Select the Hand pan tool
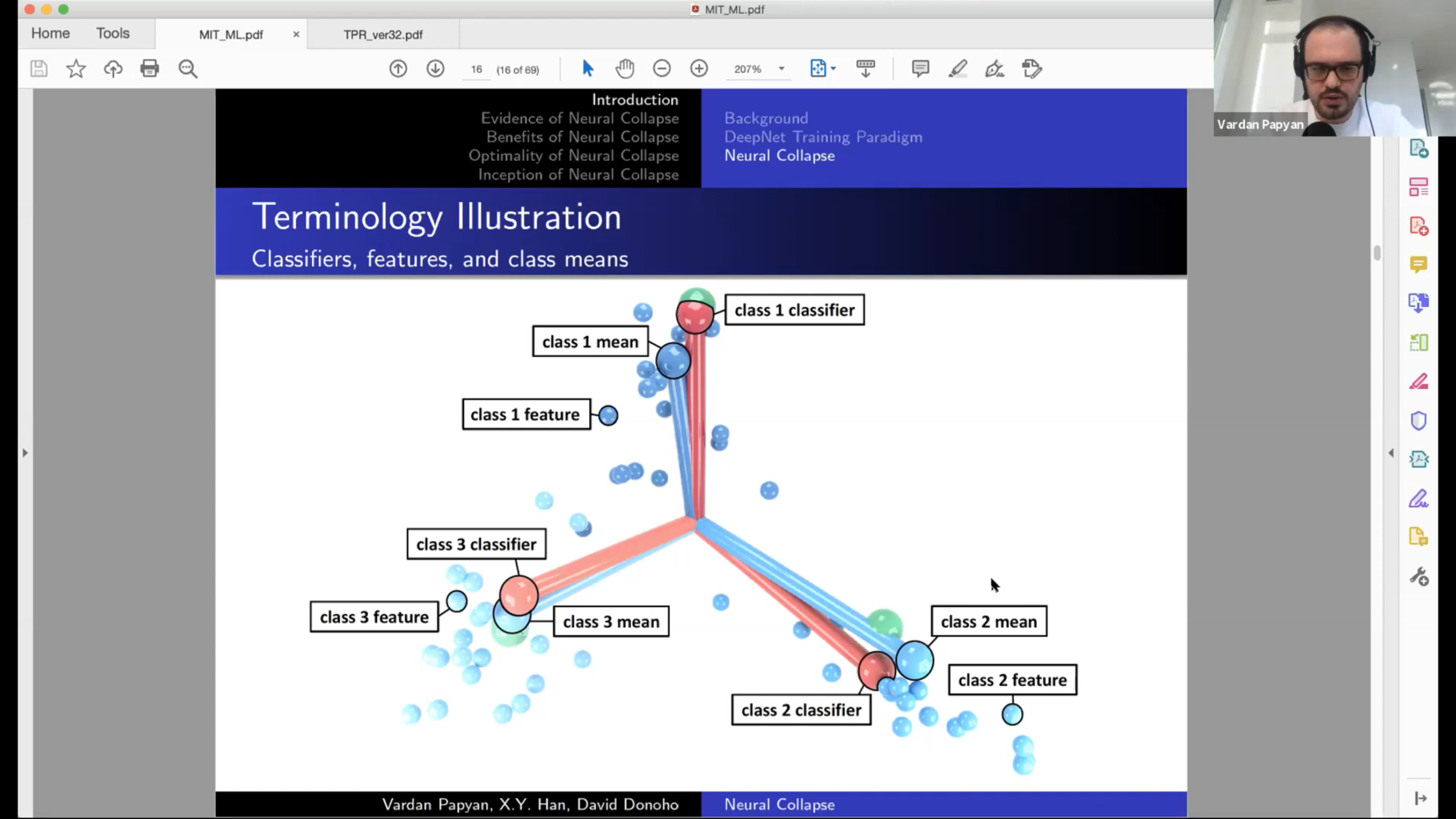This screenshot has width=1456, height=819. point(624,69)
